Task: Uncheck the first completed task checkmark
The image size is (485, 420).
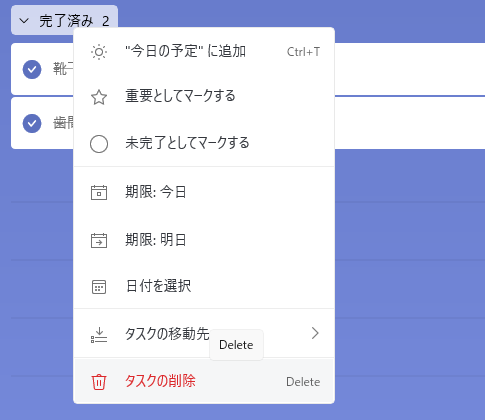Action: 32,69
